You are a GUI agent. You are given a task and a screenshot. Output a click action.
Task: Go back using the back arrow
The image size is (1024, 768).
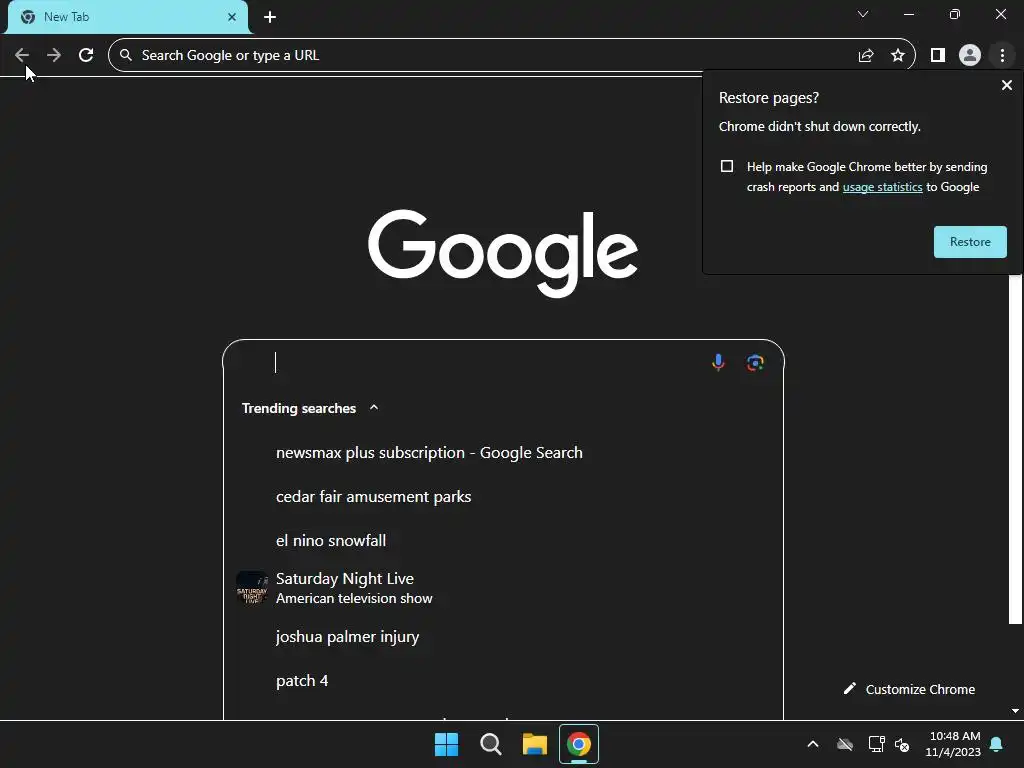click(x=22, y=56)
